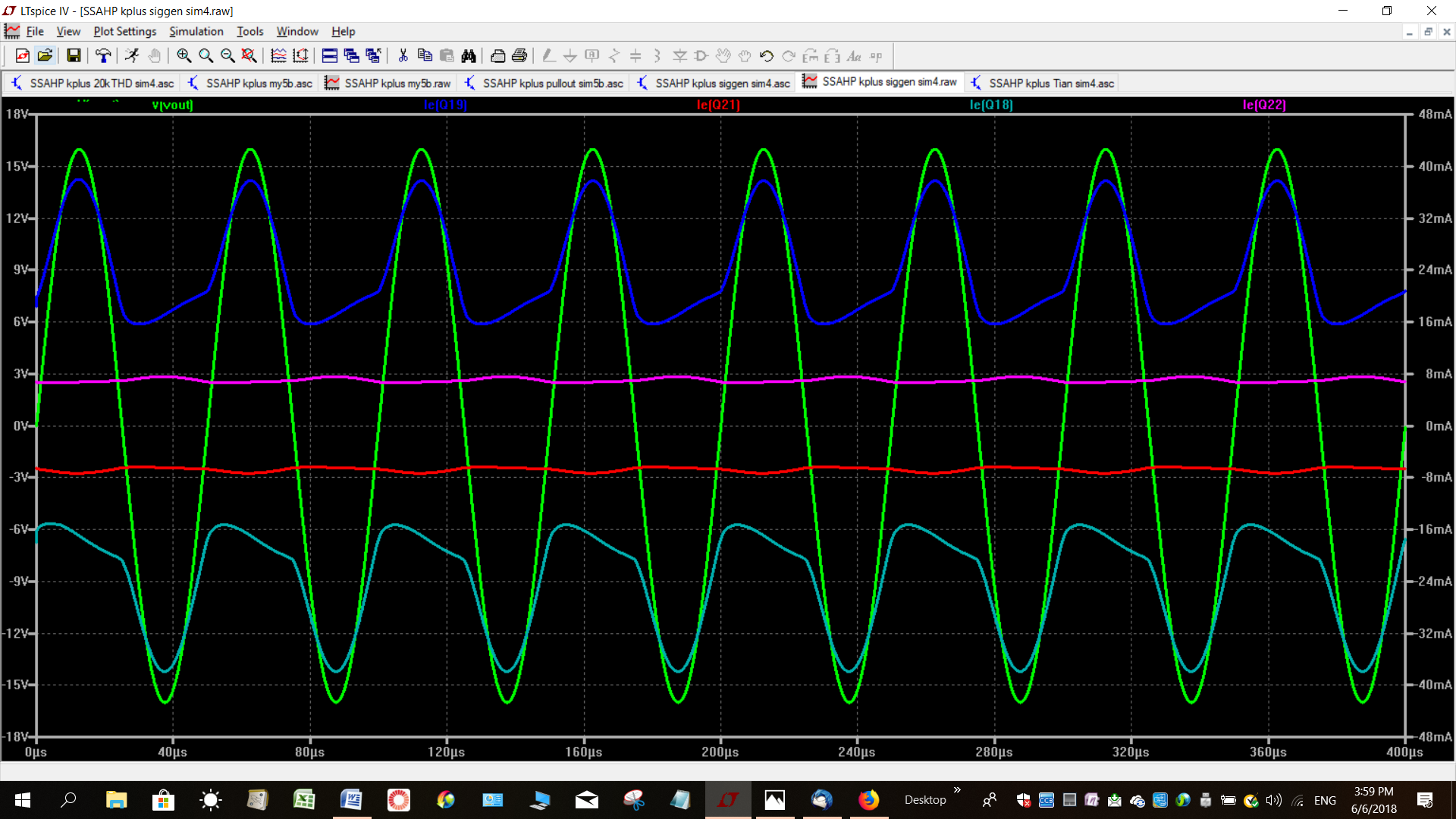Click the Cut scissors icon

[x=403, y=55]
